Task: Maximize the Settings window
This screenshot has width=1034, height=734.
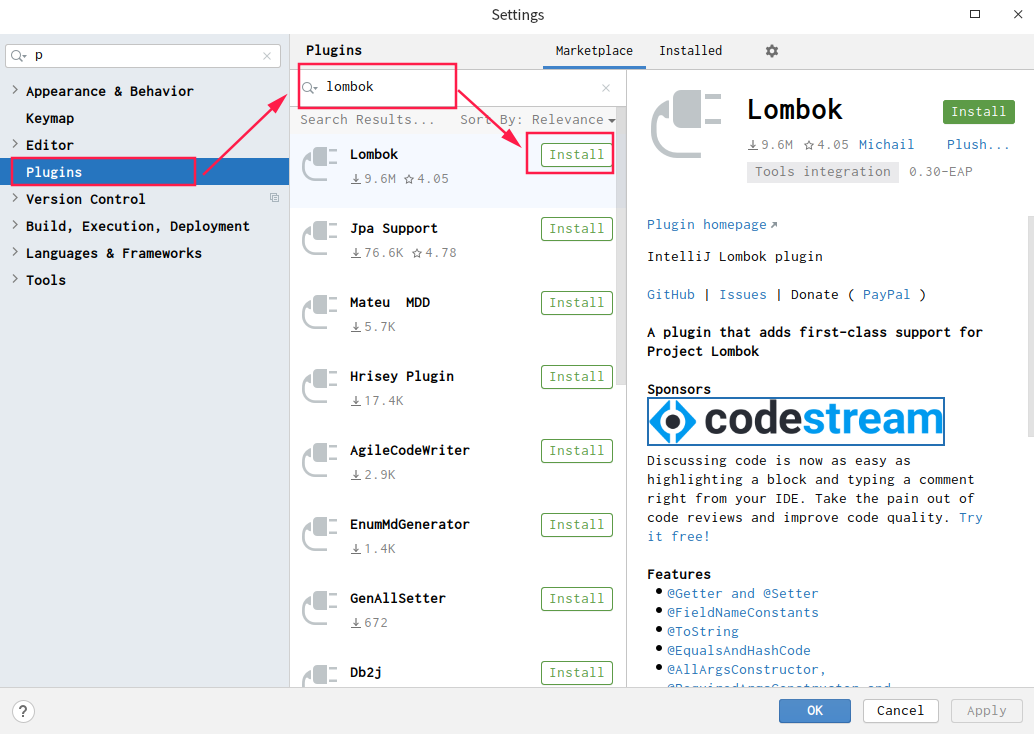Action: 975,15
